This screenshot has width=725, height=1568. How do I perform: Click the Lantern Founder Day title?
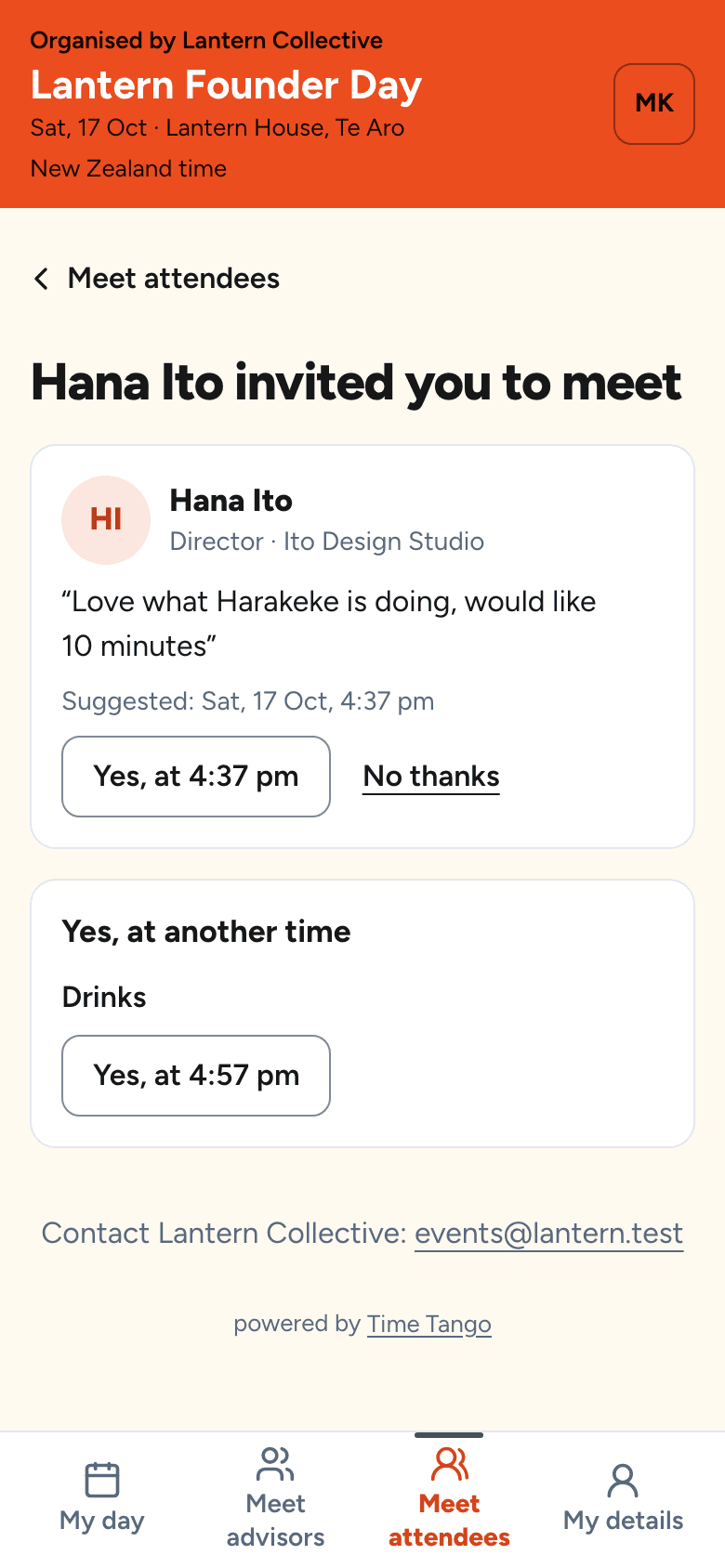226,85
